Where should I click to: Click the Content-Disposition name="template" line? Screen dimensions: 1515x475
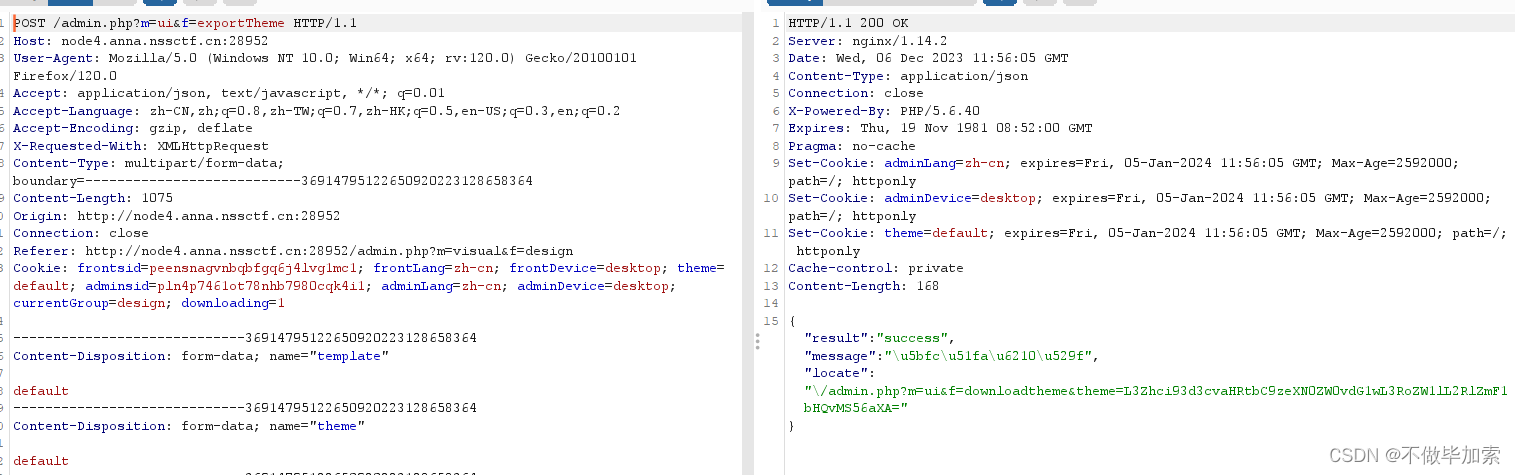[x=201, y=356]
